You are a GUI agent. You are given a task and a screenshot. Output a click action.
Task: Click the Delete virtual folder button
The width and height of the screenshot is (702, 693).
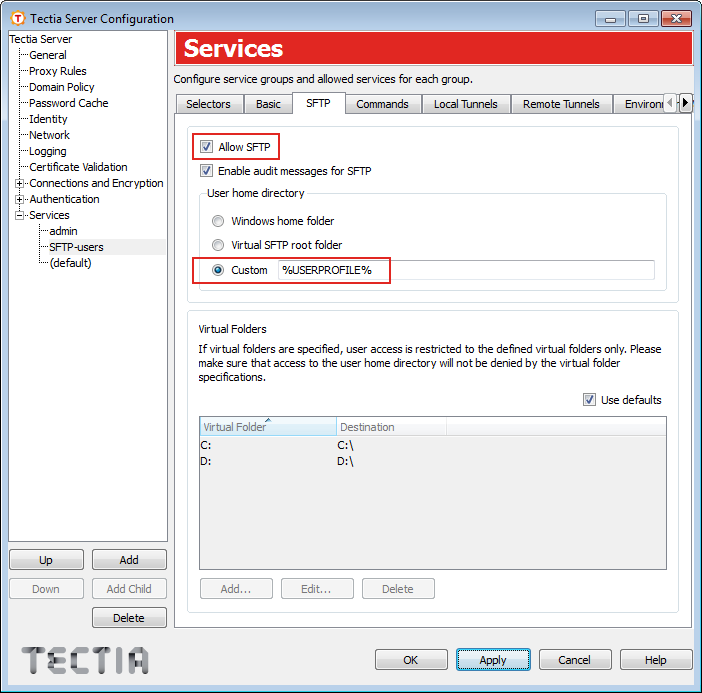[x=398, y=589]
